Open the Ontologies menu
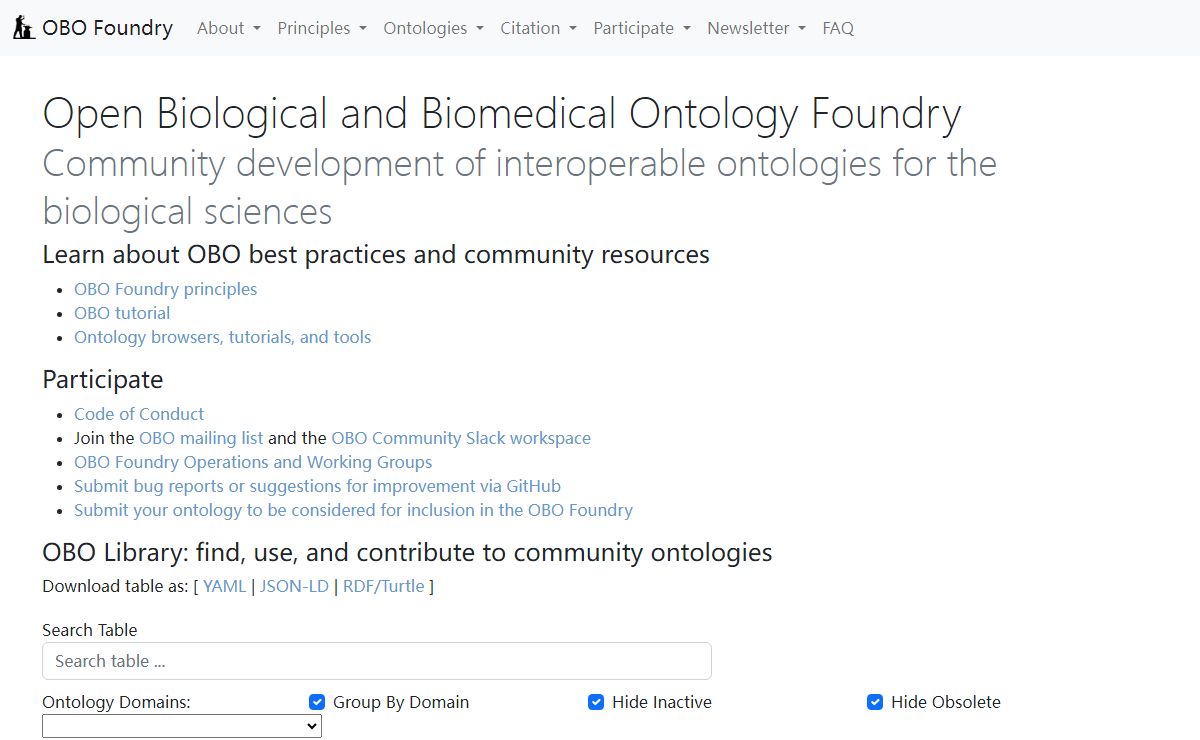The height and width of the screenshot is (740, 1200). point(433,28)
